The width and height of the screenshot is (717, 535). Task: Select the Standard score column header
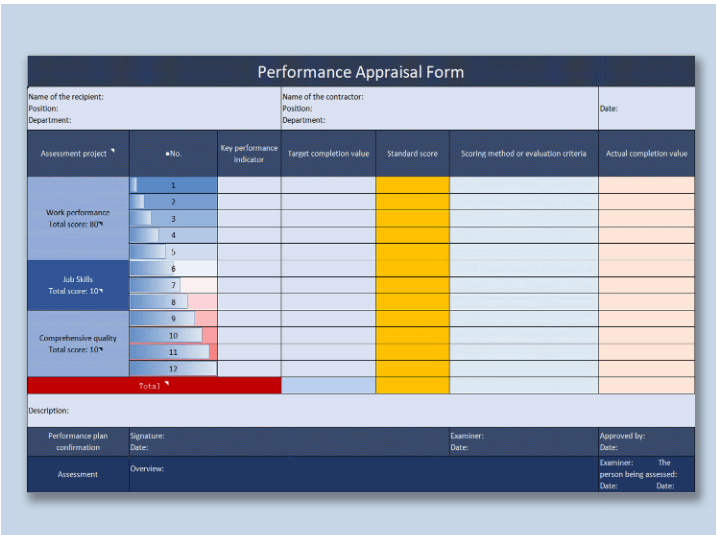(x=412, y=154)
